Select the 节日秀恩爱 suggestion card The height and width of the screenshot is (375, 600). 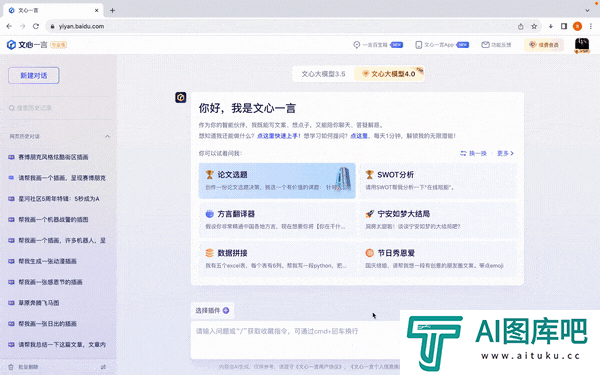tap(438, 259)
